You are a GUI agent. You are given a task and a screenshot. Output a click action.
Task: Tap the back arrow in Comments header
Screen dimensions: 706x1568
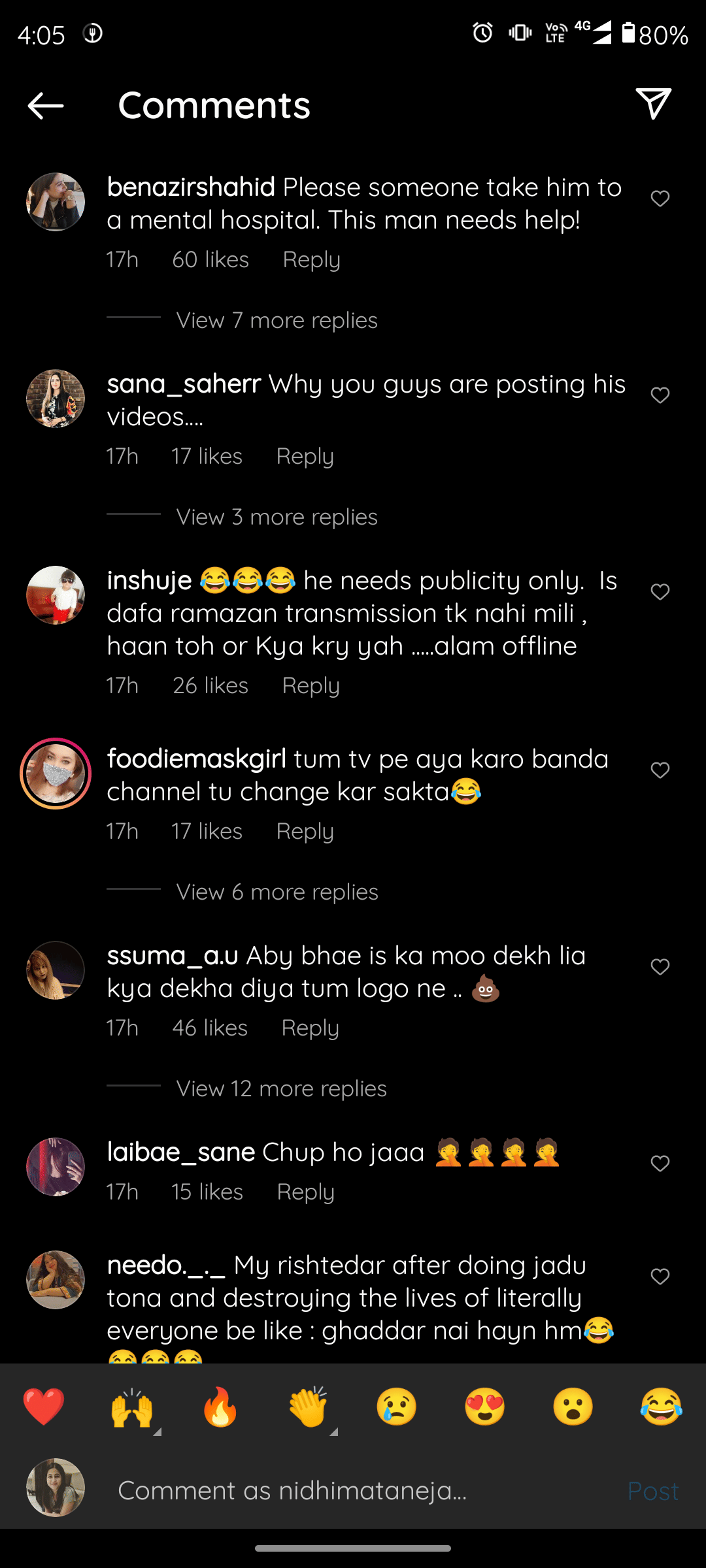click(x=46, y=105)
